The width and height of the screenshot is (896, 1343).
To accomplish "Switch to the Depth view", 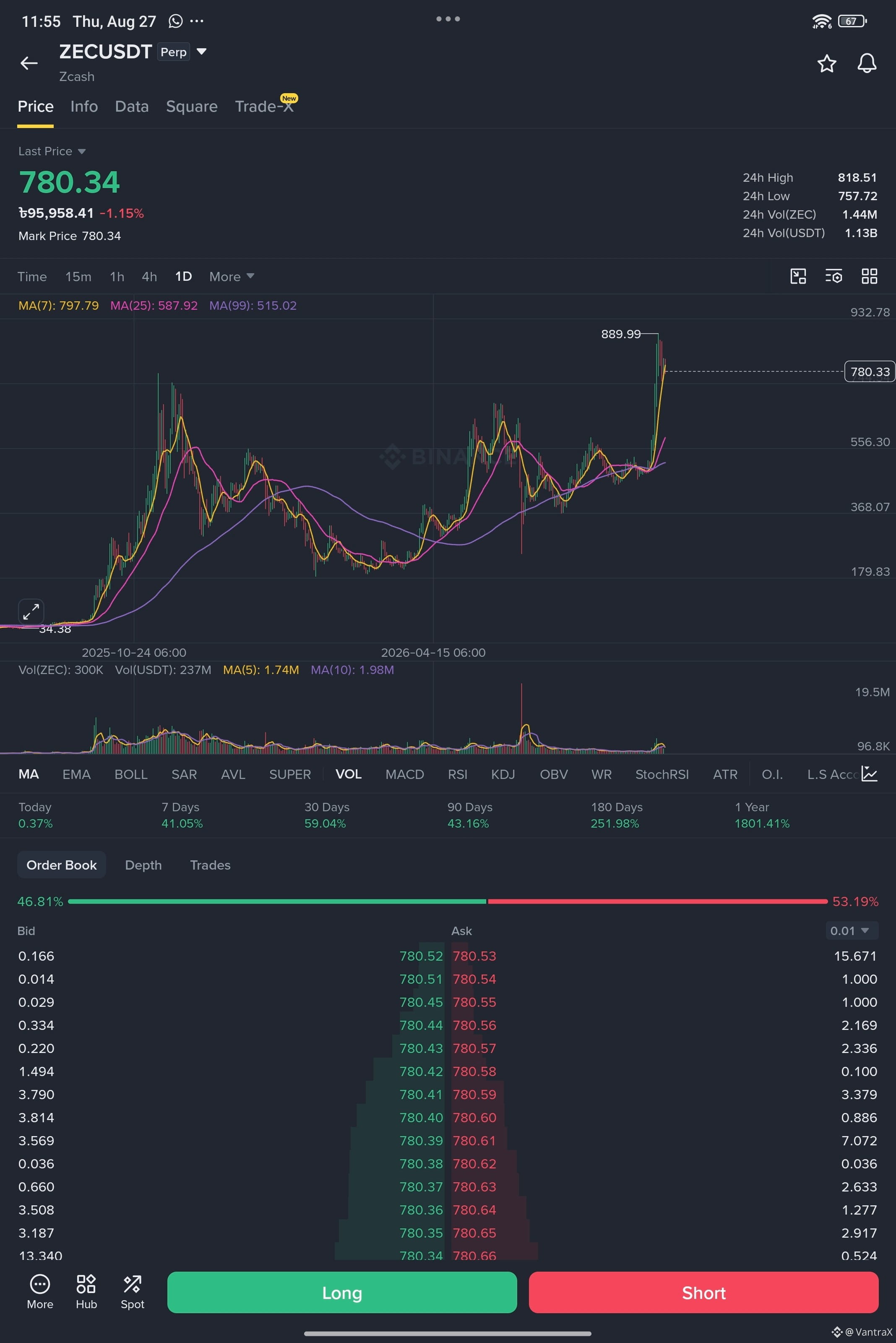I will (143, 865).
